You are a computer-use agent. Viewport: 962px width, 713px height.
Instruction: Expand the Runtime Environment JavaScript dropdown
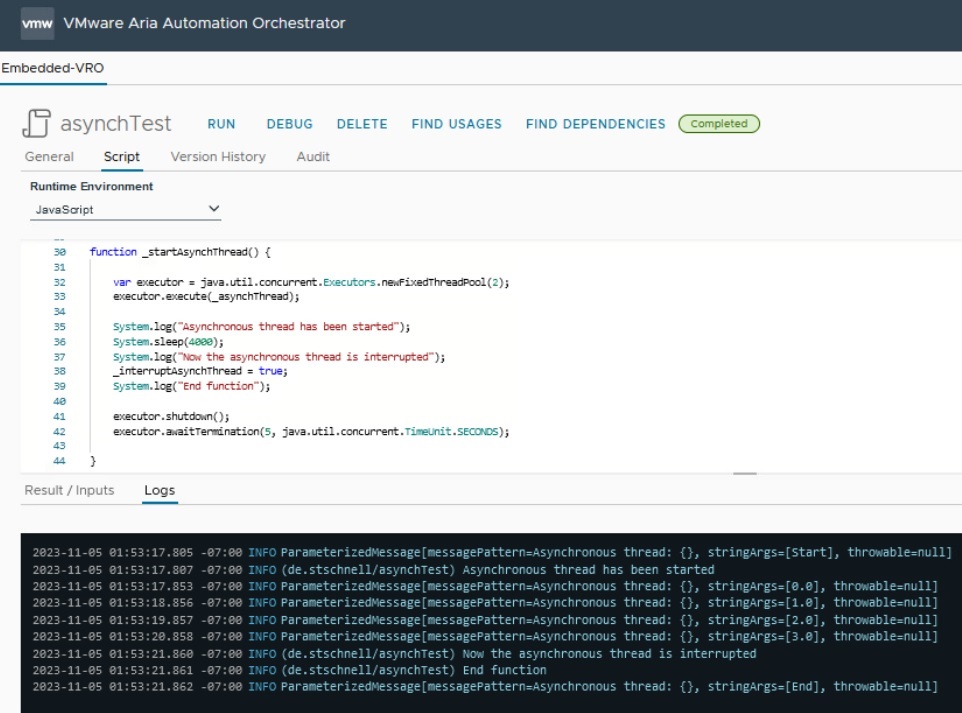125,209
